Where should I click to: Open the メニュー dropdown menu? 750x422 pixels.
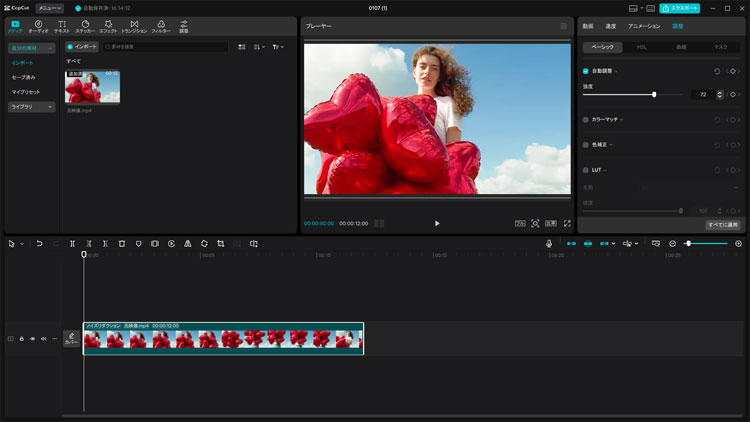49,8
